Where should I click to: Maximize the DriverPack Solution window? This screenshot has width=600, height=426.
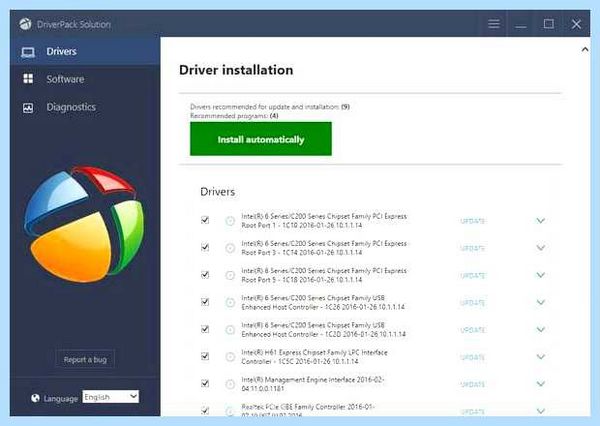[x=549, y=24]
